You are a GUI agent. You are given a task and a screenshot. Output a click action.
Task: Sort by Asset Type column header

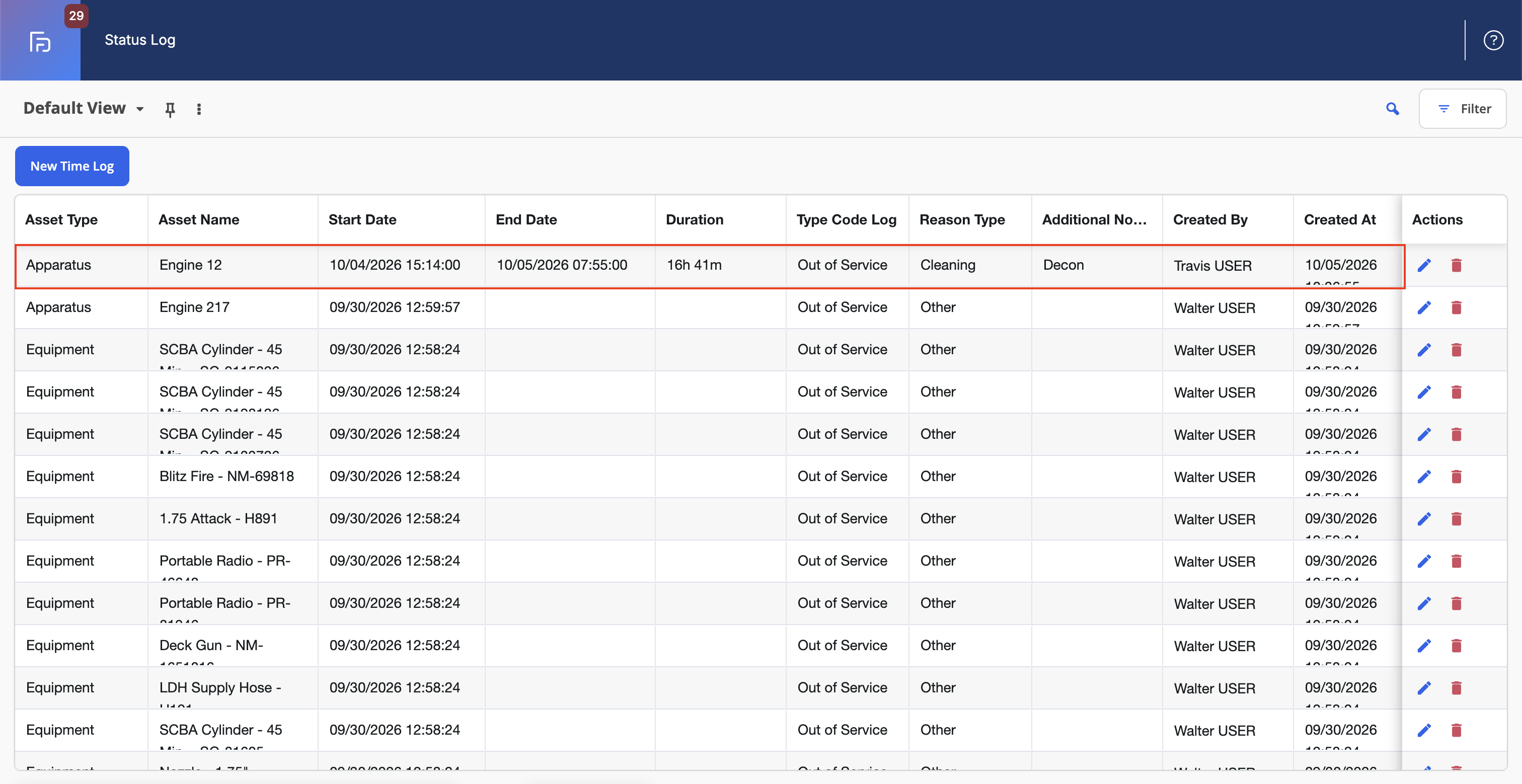coord(61,220)
